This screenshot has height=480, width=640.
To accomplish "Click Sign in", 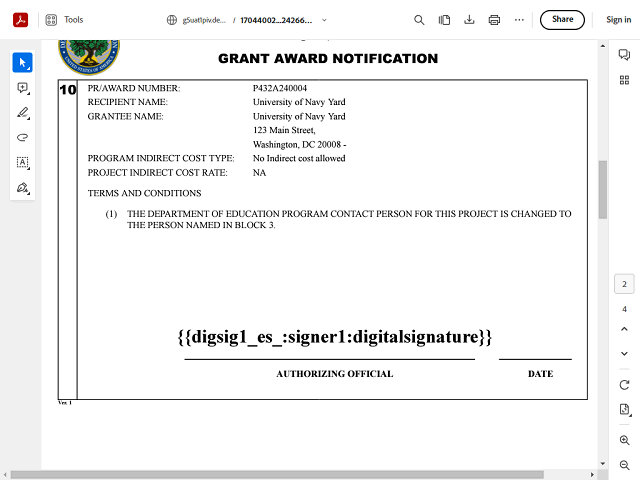I will (618, 20).
